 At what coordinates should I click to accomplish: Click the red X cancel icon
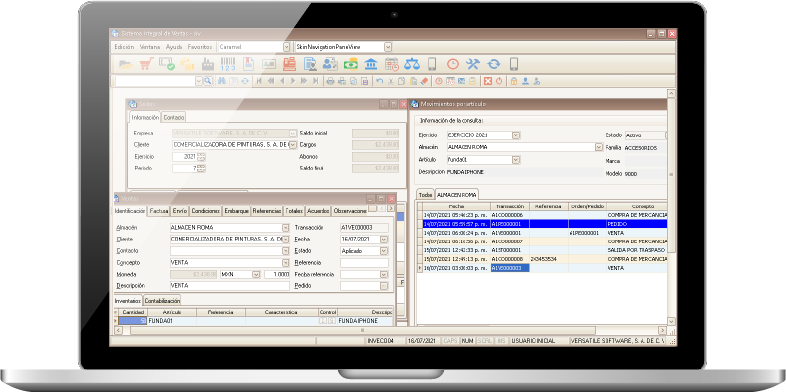pyautogui.click(x=488, y=81)
